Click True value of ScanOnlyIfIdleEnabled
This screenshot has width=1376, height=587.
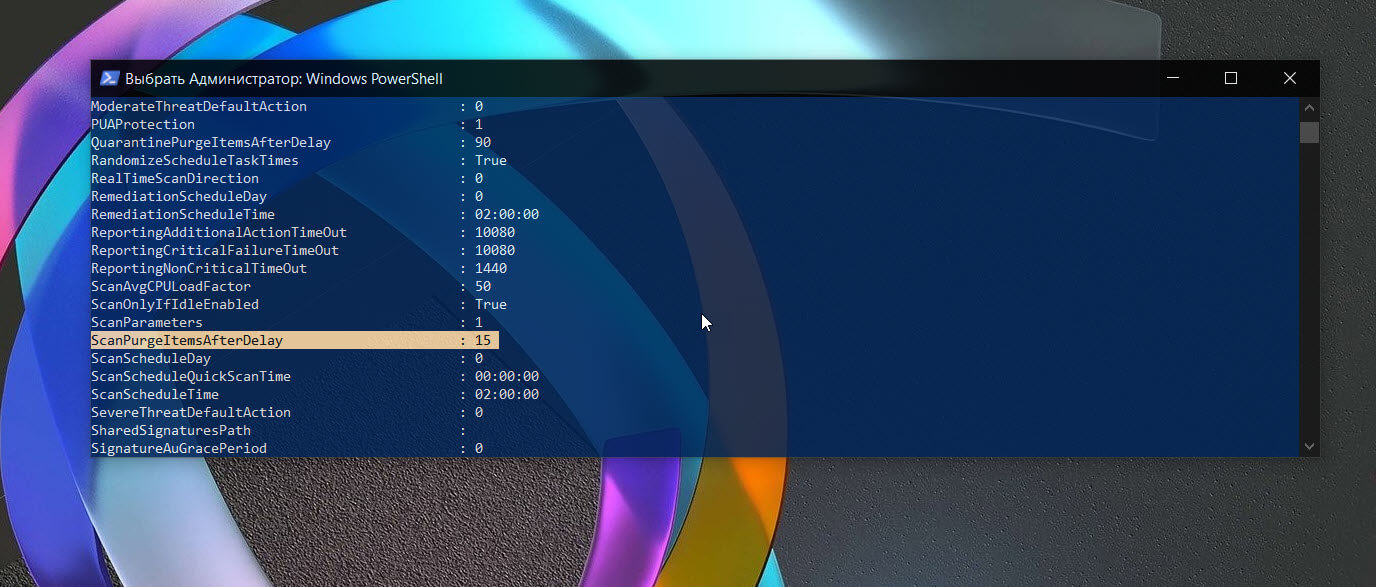(x=491, y=304)
